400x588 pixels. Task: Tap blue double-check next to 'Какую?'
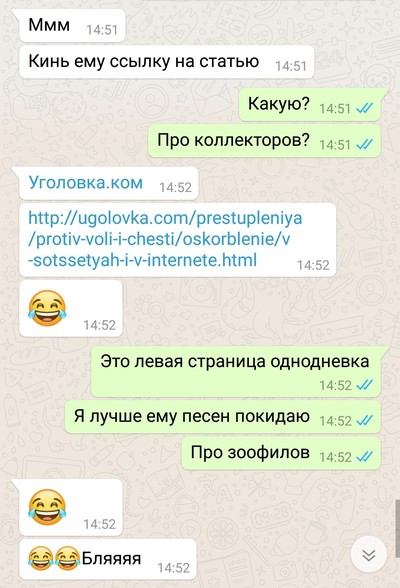(x=364, y=109)
